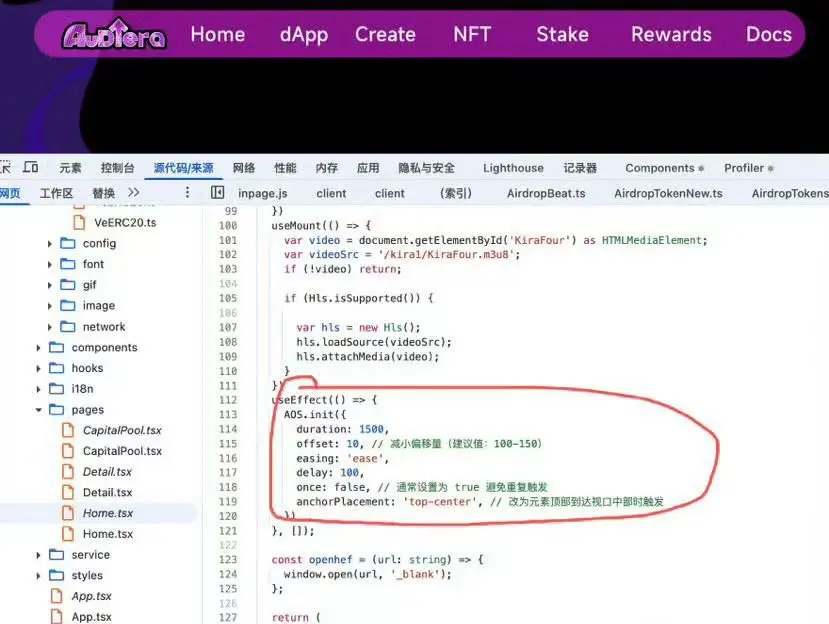Expand the styles folder

click(38, 575)
